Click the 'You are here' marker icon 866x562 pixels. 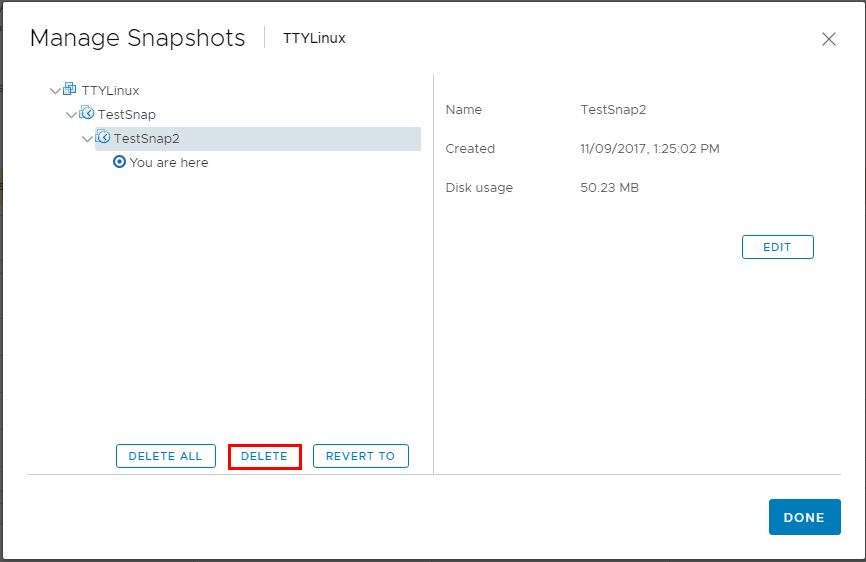pos(120,162)
